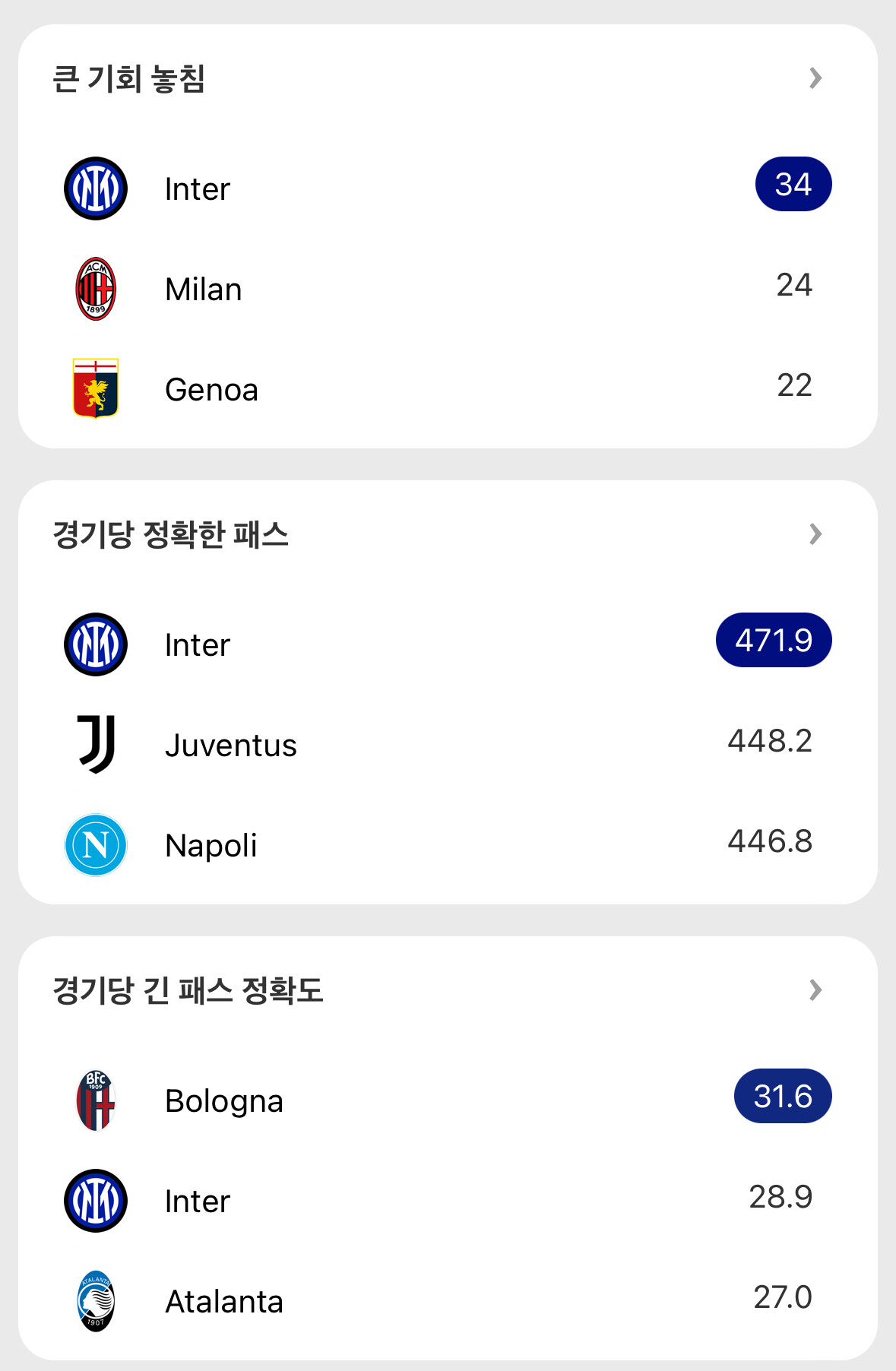Select the Atalanta club crest
Viewport: 896px width, 1371px height.
pos(96,1301)
